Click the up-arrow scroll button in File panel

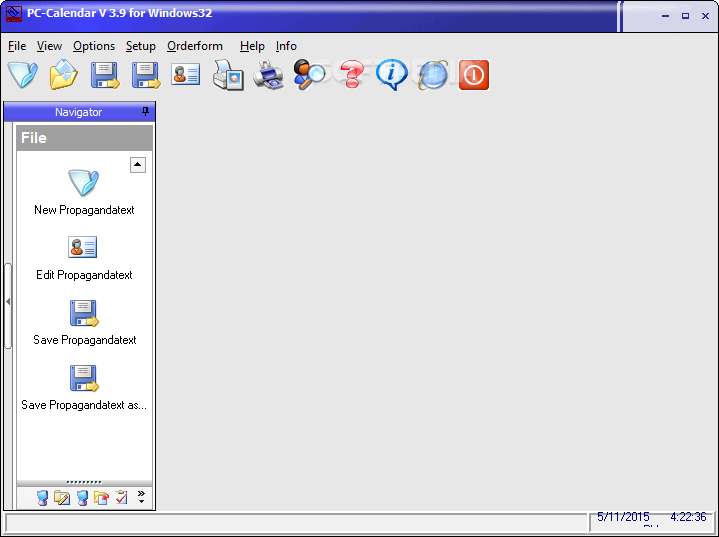tap(138, 165)
